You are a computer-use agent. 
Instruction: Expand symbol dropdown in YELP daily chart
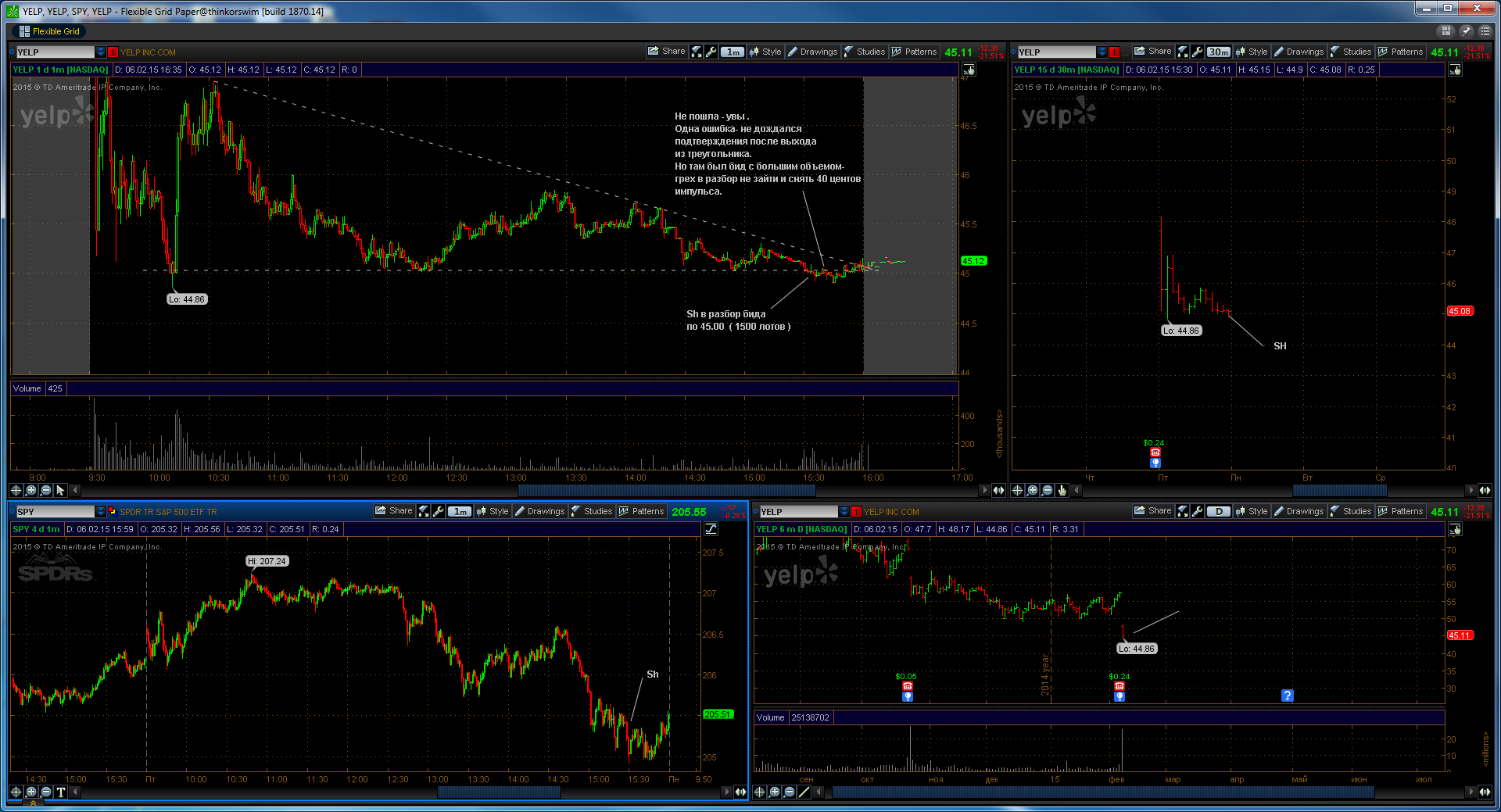point(844,512)
